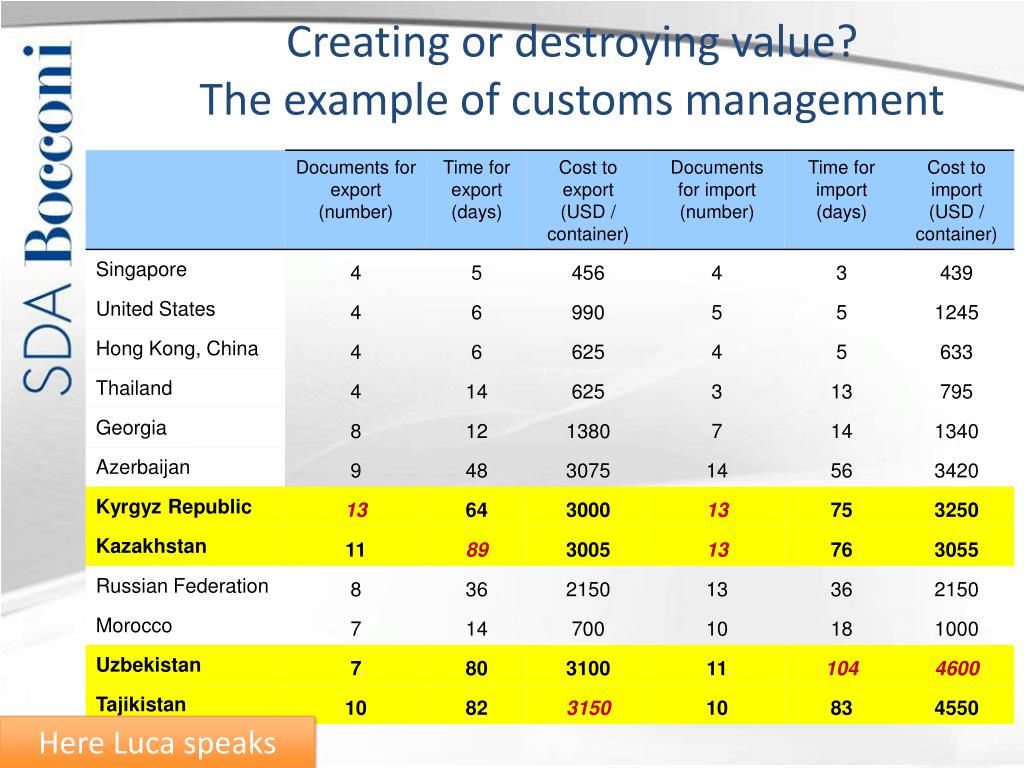Select the slide title 'Creating or destroying value?'
1024x768 pixels.
point(571,41)
